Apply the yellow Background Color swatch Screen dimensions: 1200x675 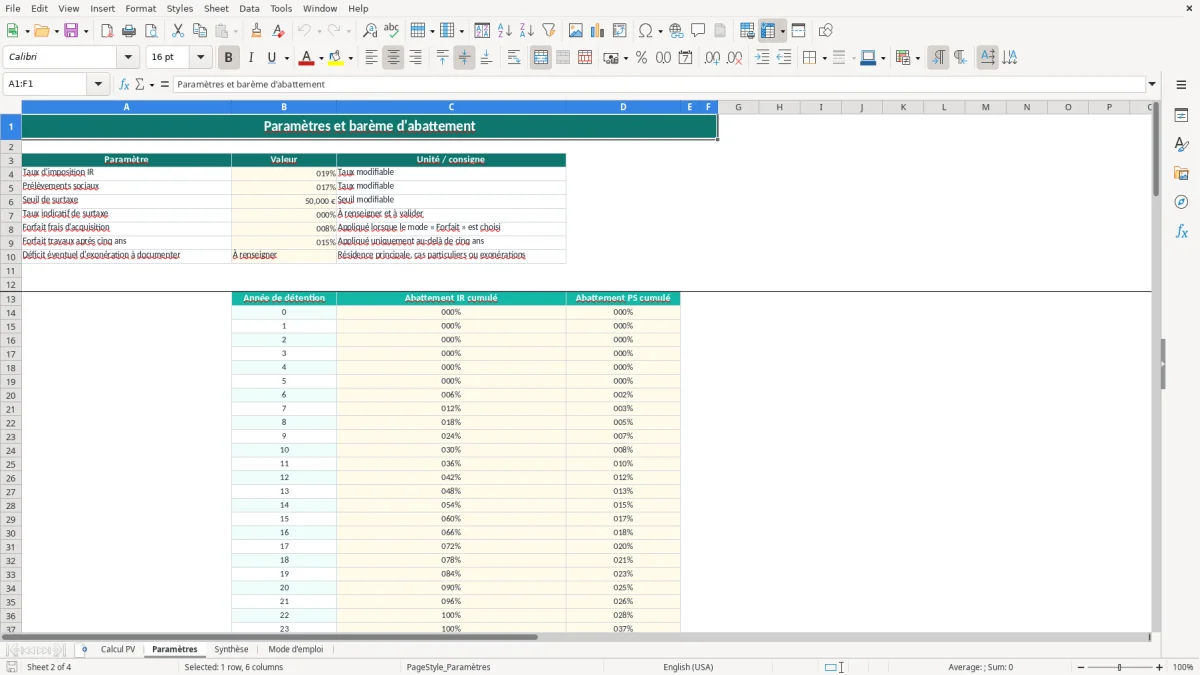click(x=336, y=58)
